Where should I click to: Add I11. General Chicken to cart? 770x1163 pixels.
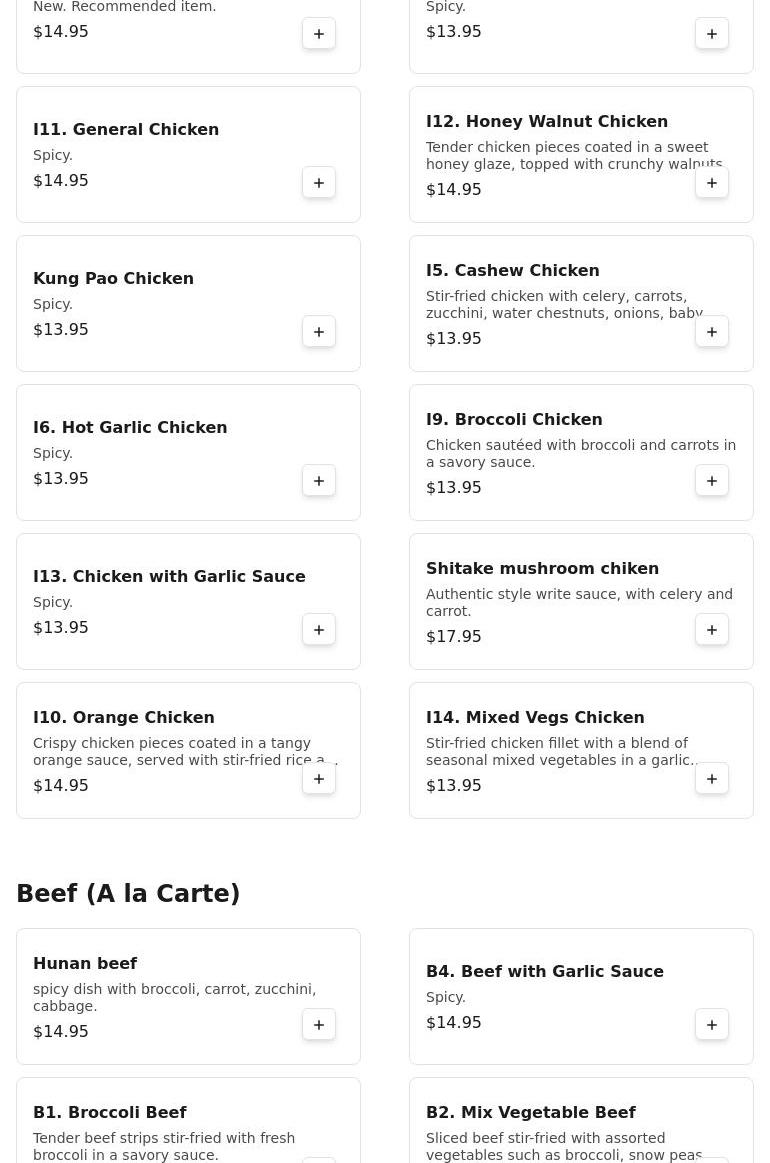319,183
